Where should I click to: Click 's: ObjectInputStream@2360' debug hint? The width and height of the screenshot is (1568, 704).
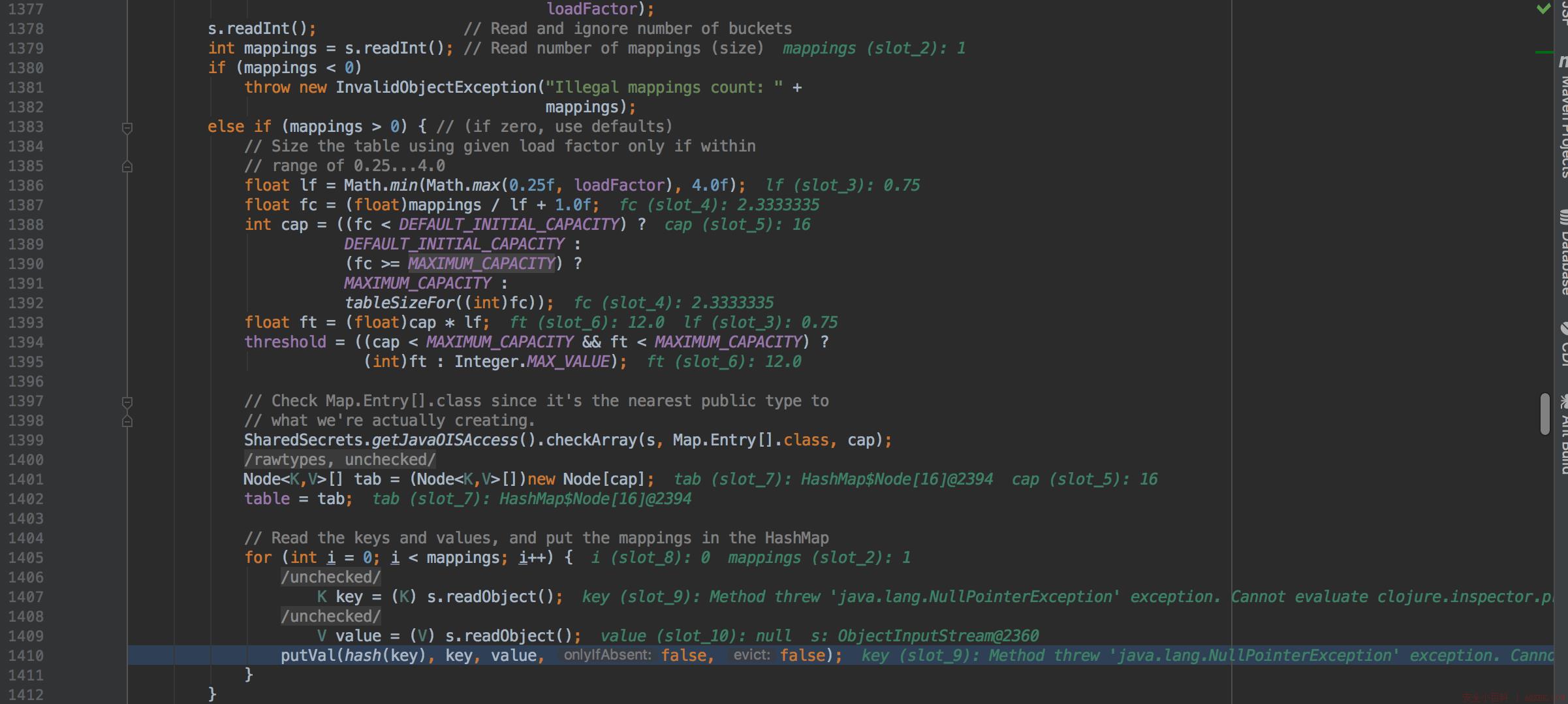pos(924,636)
